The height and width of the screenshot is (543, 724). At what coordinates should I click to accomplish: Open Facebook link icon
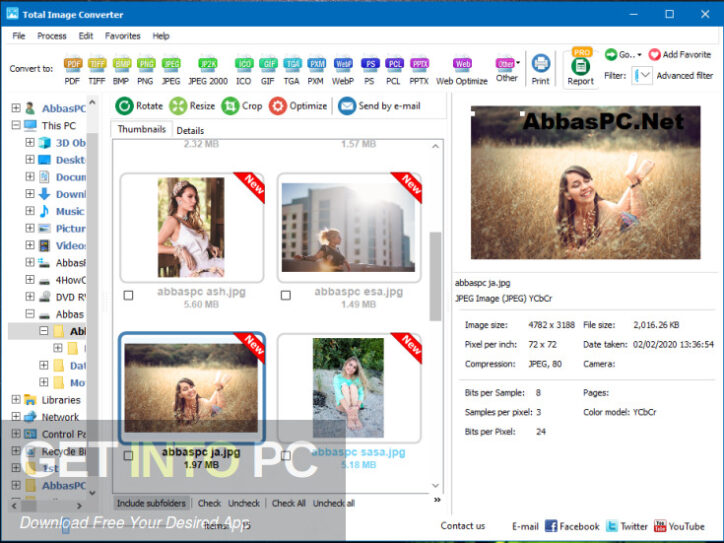pos(551,526)
